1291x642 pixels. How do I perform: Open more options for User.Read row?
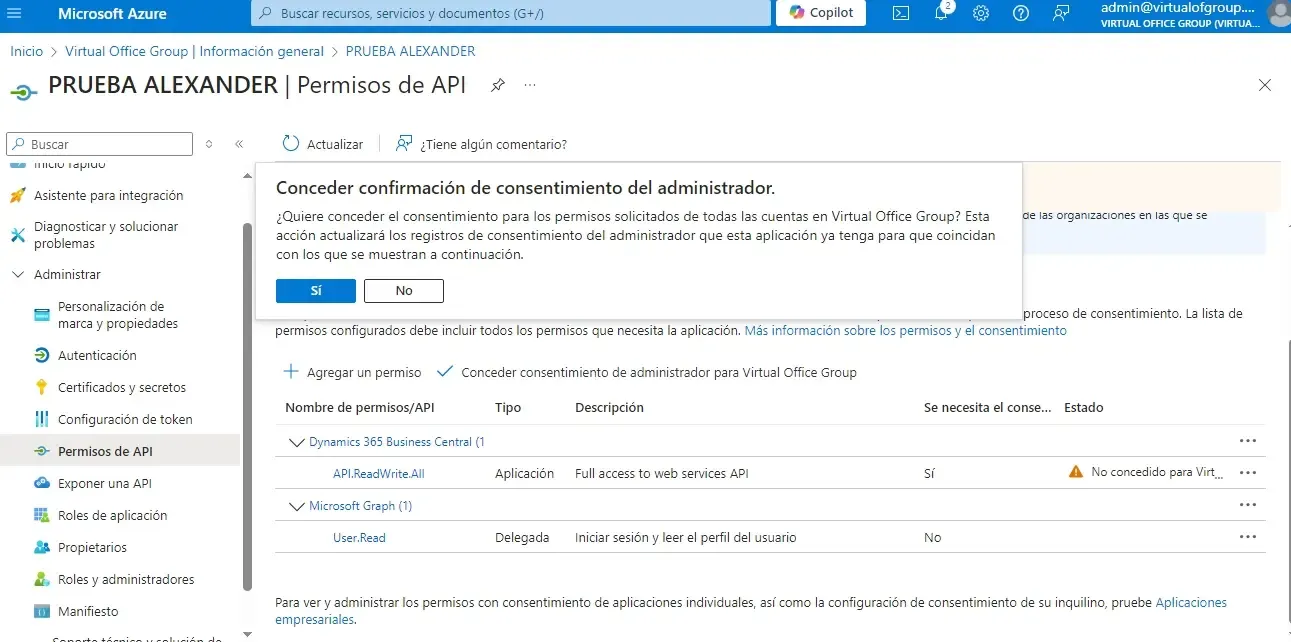(x=1247, y=537)
